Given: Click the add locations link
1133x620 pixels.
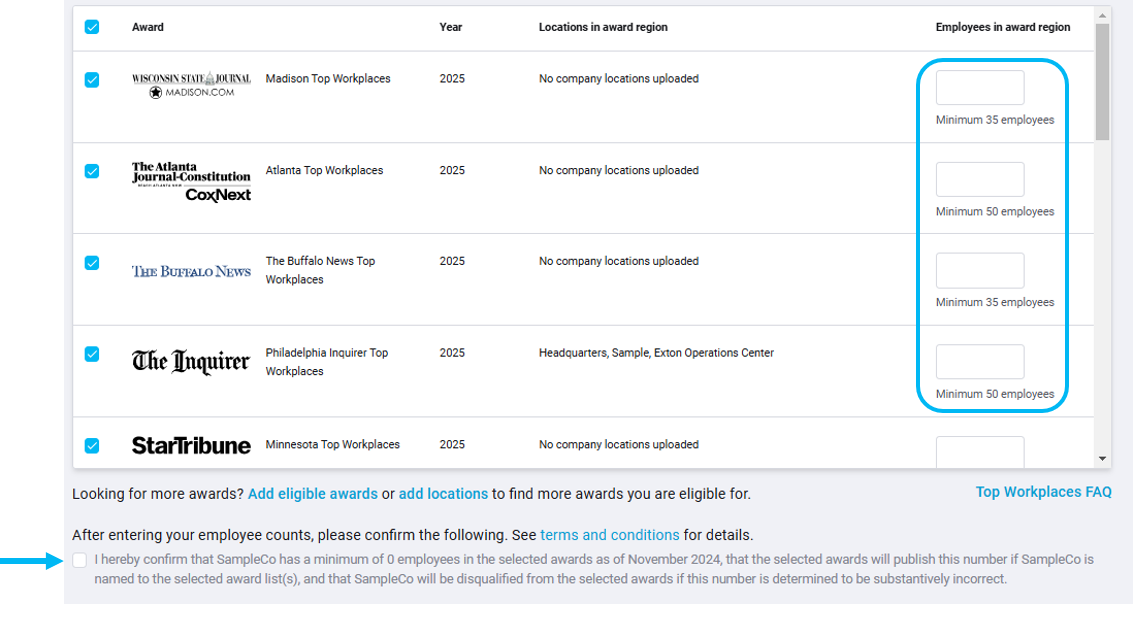Looking at the screenshot, I should (440, 494).
